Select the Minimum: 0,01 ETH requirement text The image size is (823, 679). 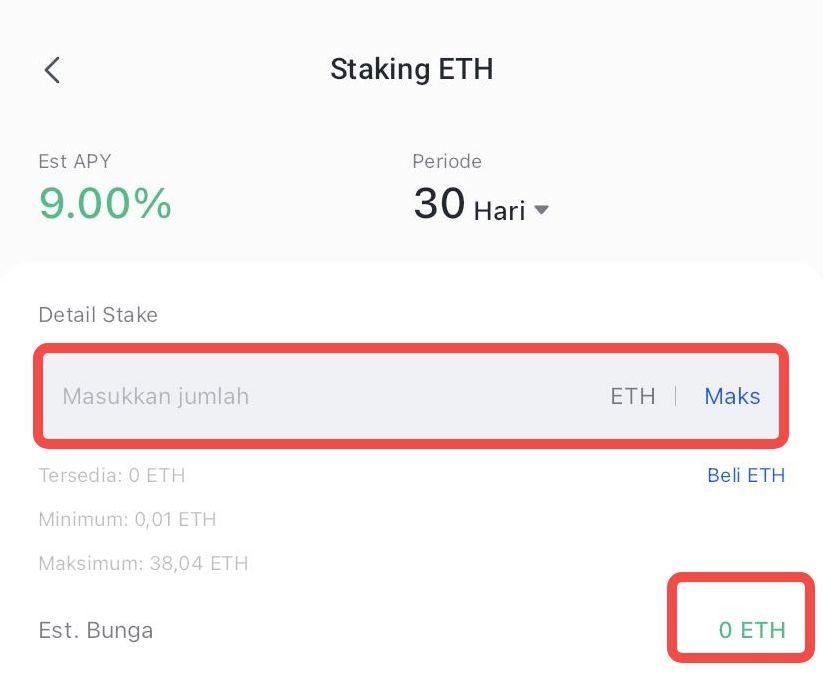pos(125,519)
